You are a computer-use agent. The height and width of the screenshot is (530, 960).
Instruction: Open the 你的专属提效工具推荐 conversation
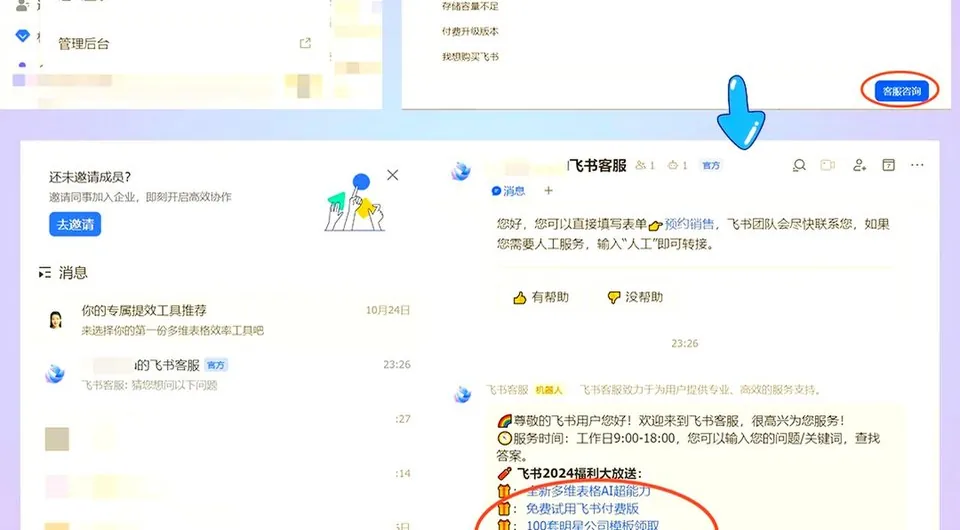pyautogui.click(x=227, y=319)
